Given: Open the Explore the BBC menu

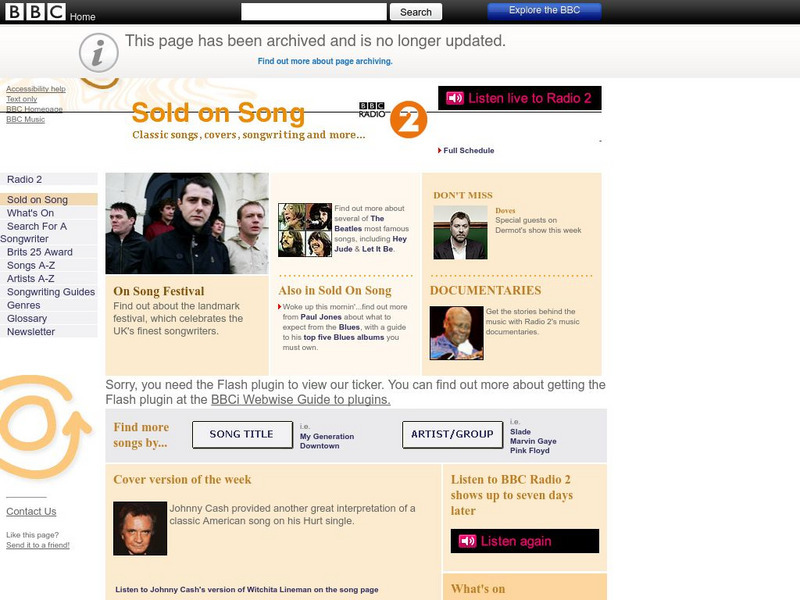Looking at the screenshot, I should click(x=544, y=11).
